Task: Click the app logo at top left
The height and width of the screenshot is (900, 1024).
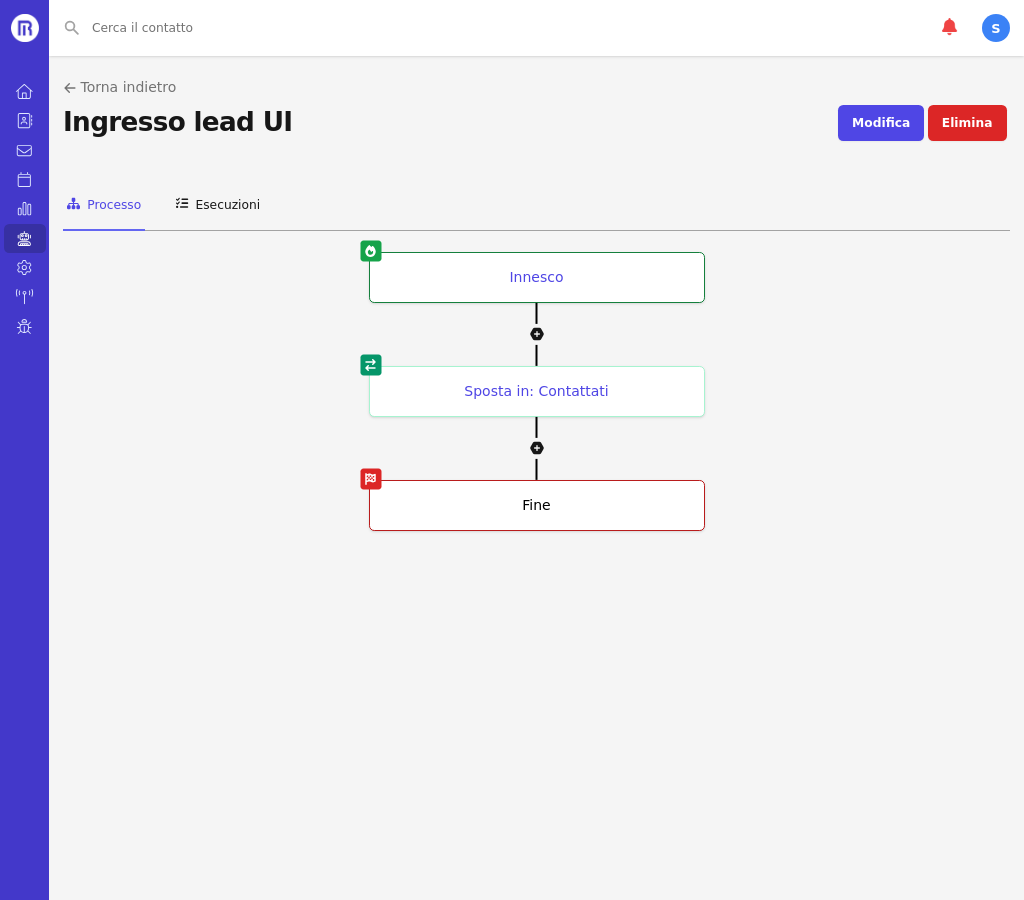Action: pos(24,28)
